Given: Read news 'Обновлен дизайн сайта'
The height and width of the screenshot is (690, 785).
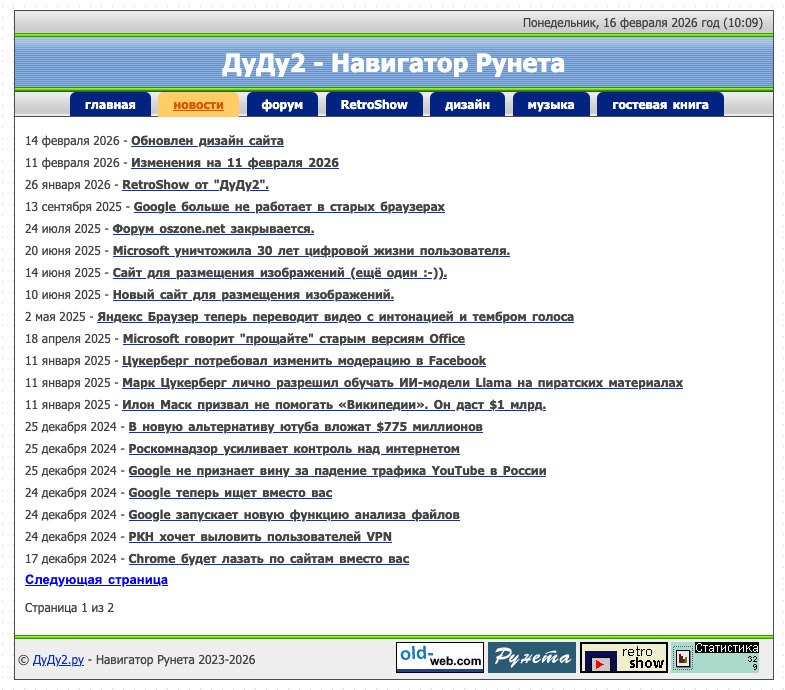Looking at the screenshot, I should [x=207, y=141].
